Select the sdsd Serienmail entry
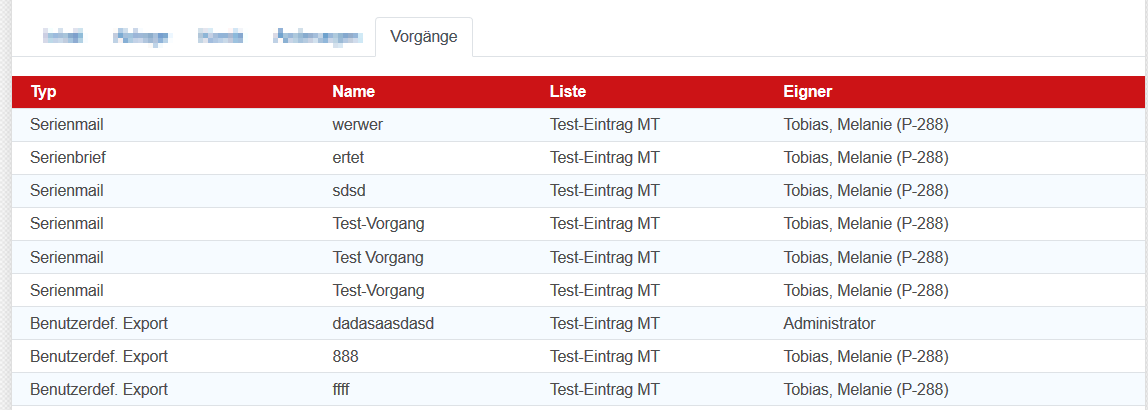Screen dimensions: 1148x410 click(351, 191)
